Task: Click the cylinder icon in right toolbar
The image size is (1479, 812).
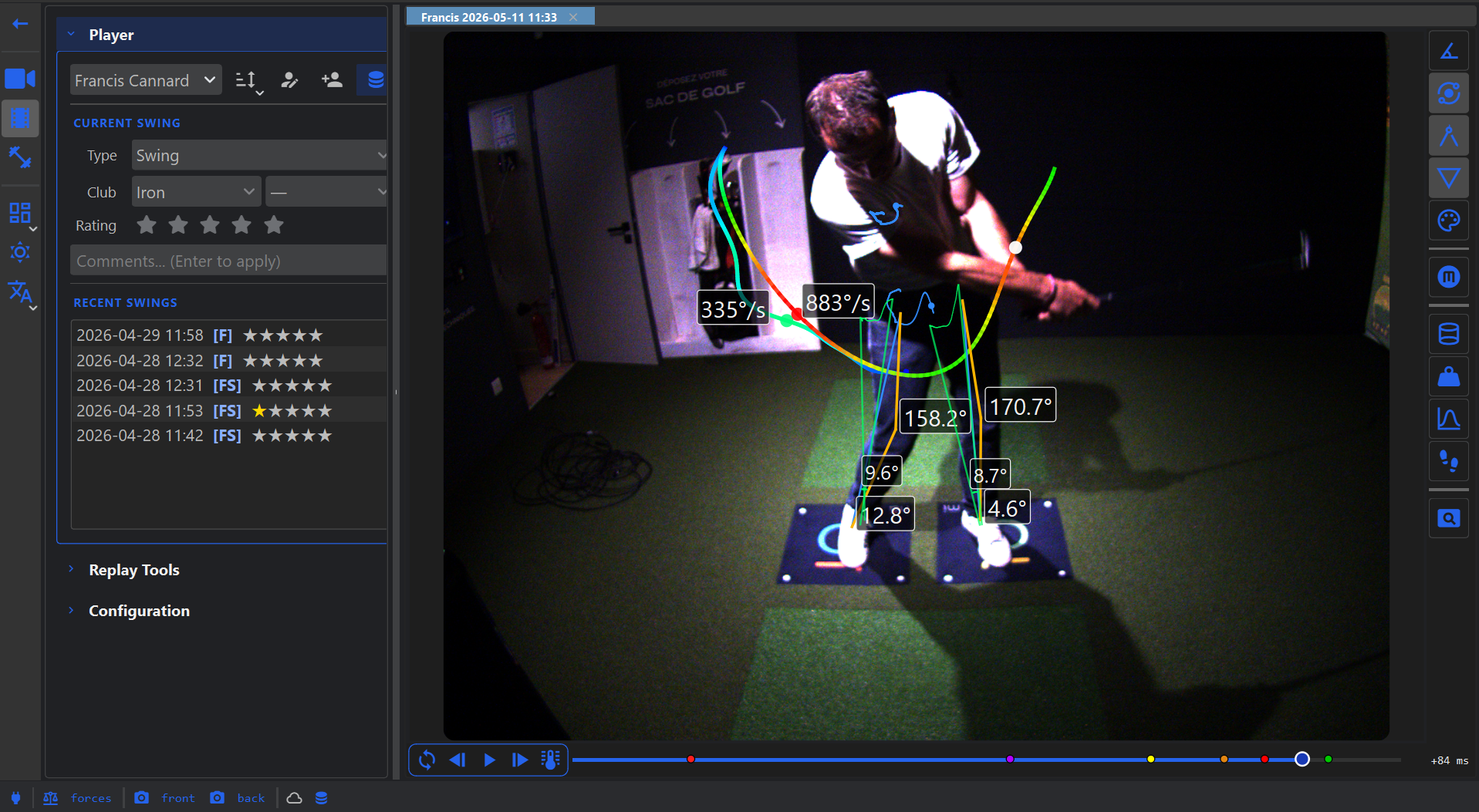Action: (1448, 334)
